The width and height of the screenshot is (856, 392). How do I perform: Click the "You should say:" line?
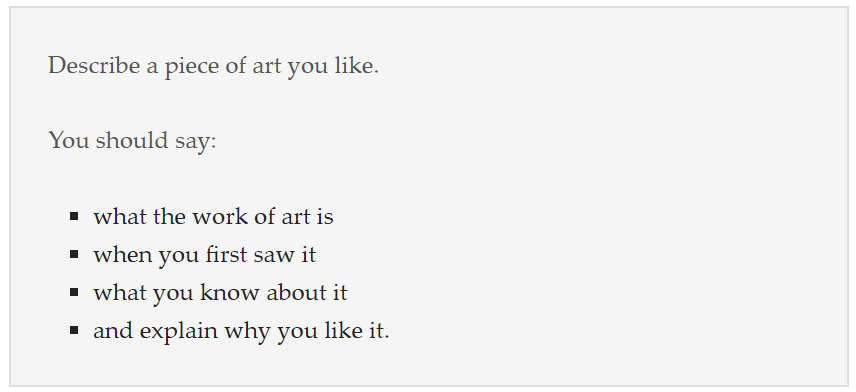pos(133,140)
